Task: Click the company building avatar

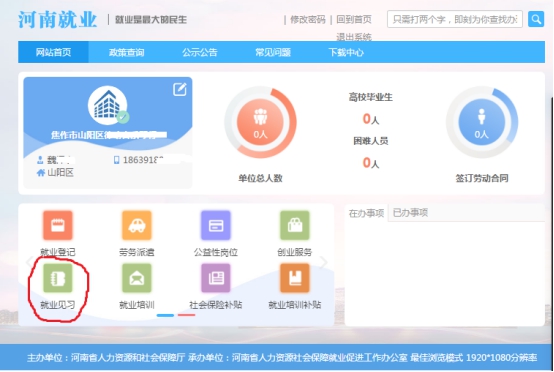Action: coord(108,105)
